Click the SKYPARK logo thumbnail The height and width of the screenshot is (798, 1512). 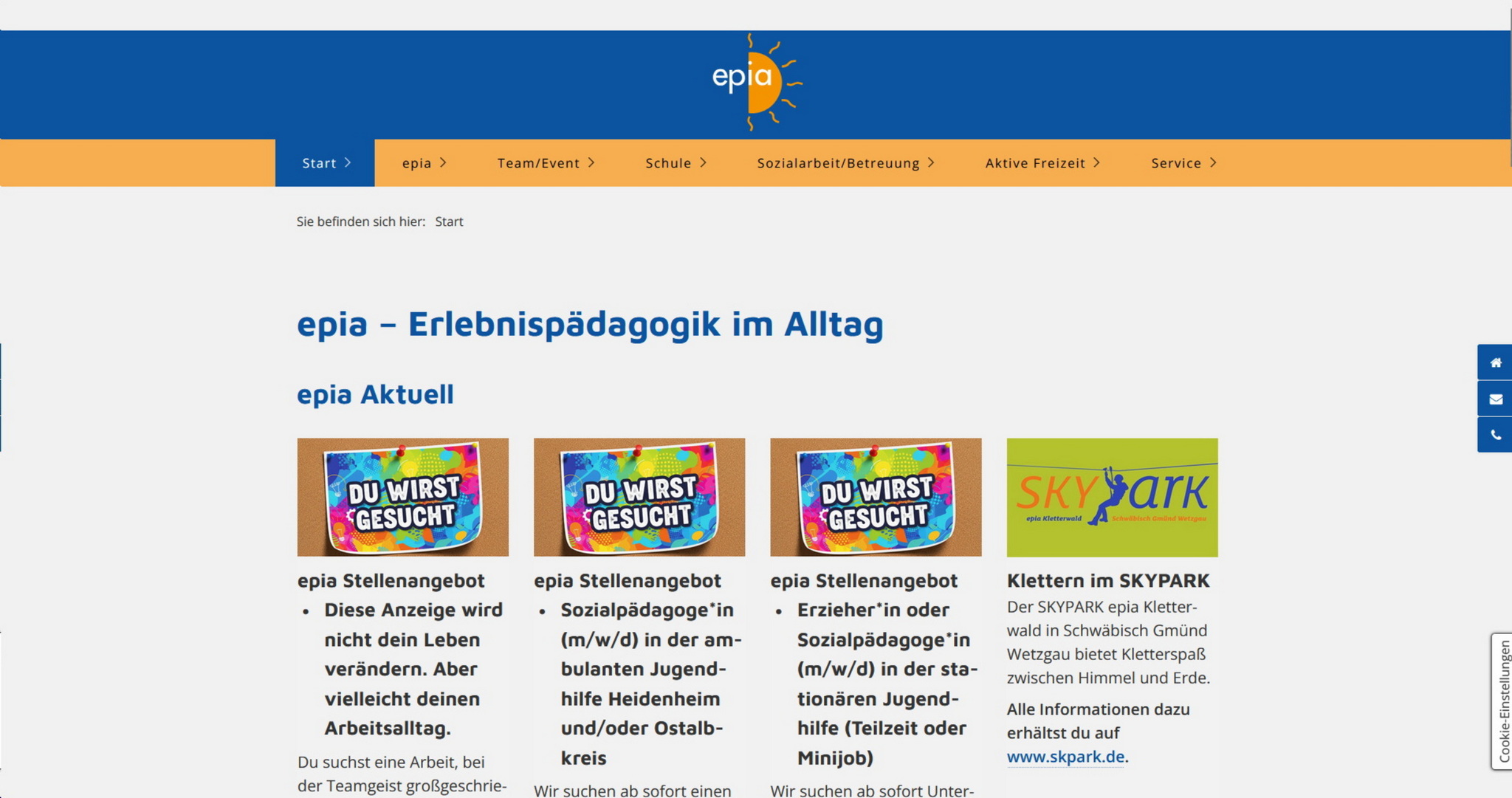pyautogui.click(x=1112, y=497)
